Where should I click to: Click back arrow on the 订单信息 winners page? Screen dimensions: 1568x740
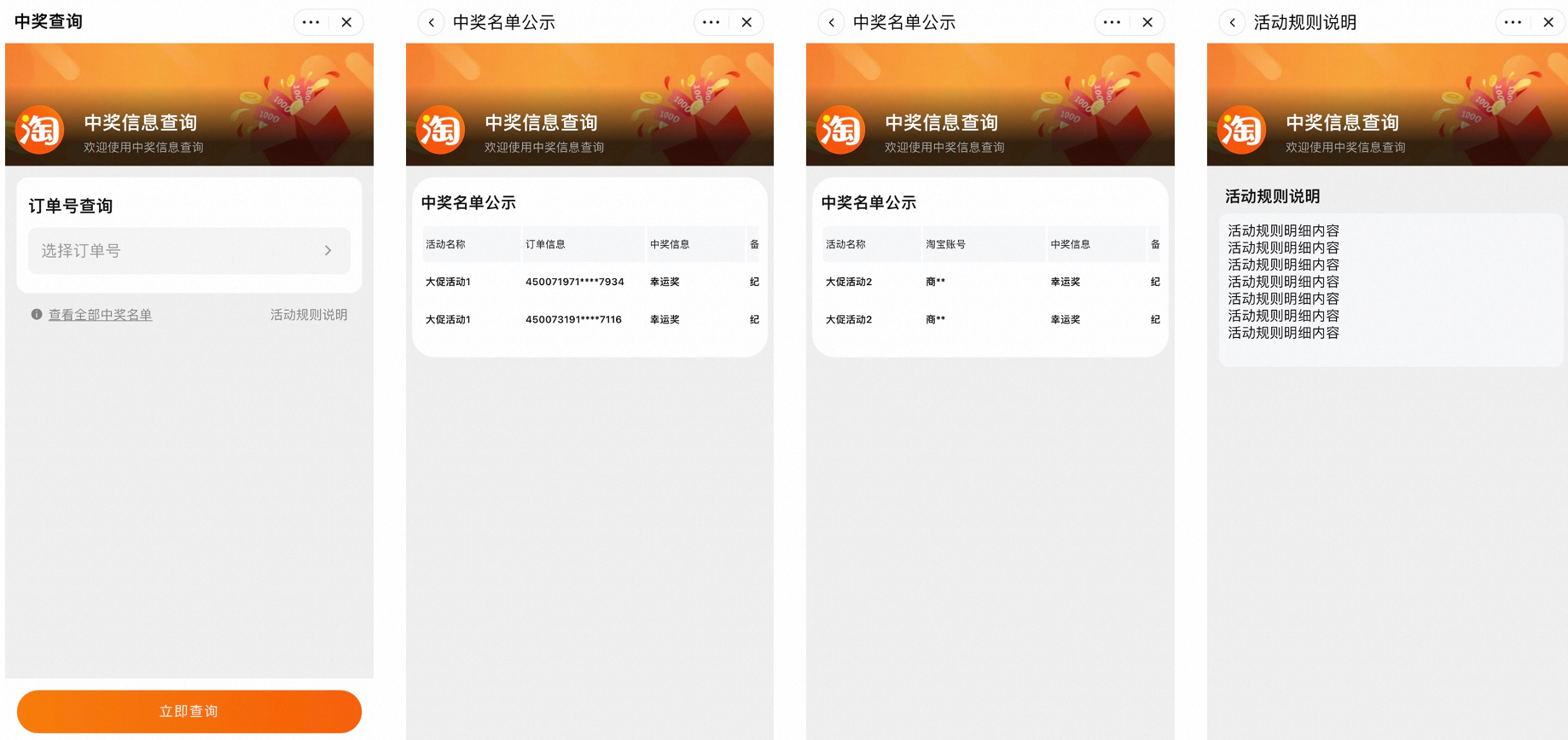click(x=432, y=22)
